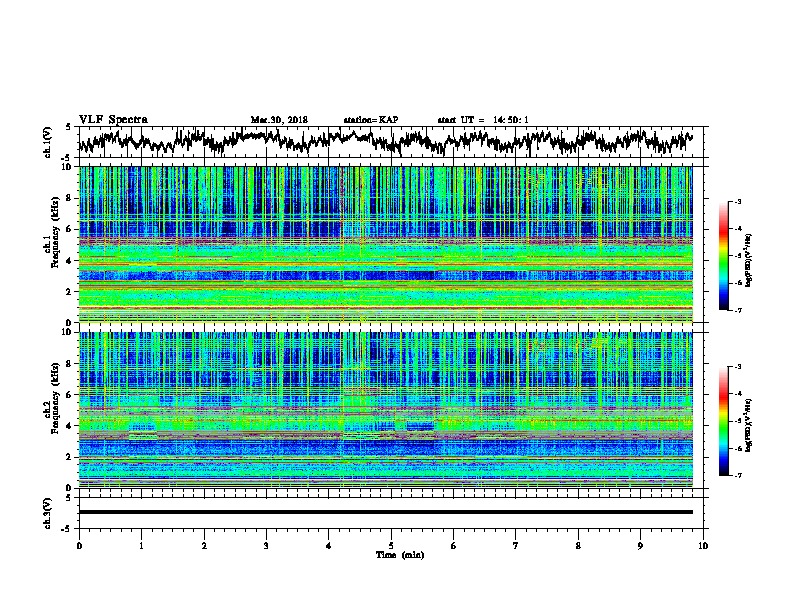Click the ch.2 spectrogram plot area

[385, 410]
